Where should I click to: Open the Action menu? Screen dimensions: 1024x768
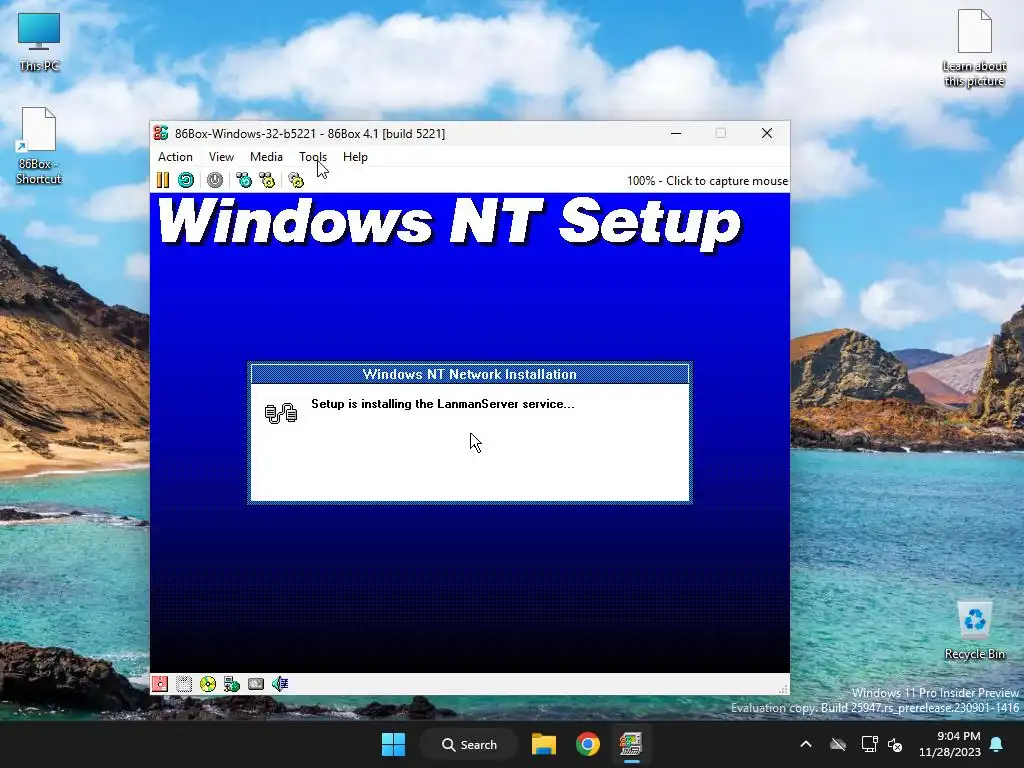175,157
